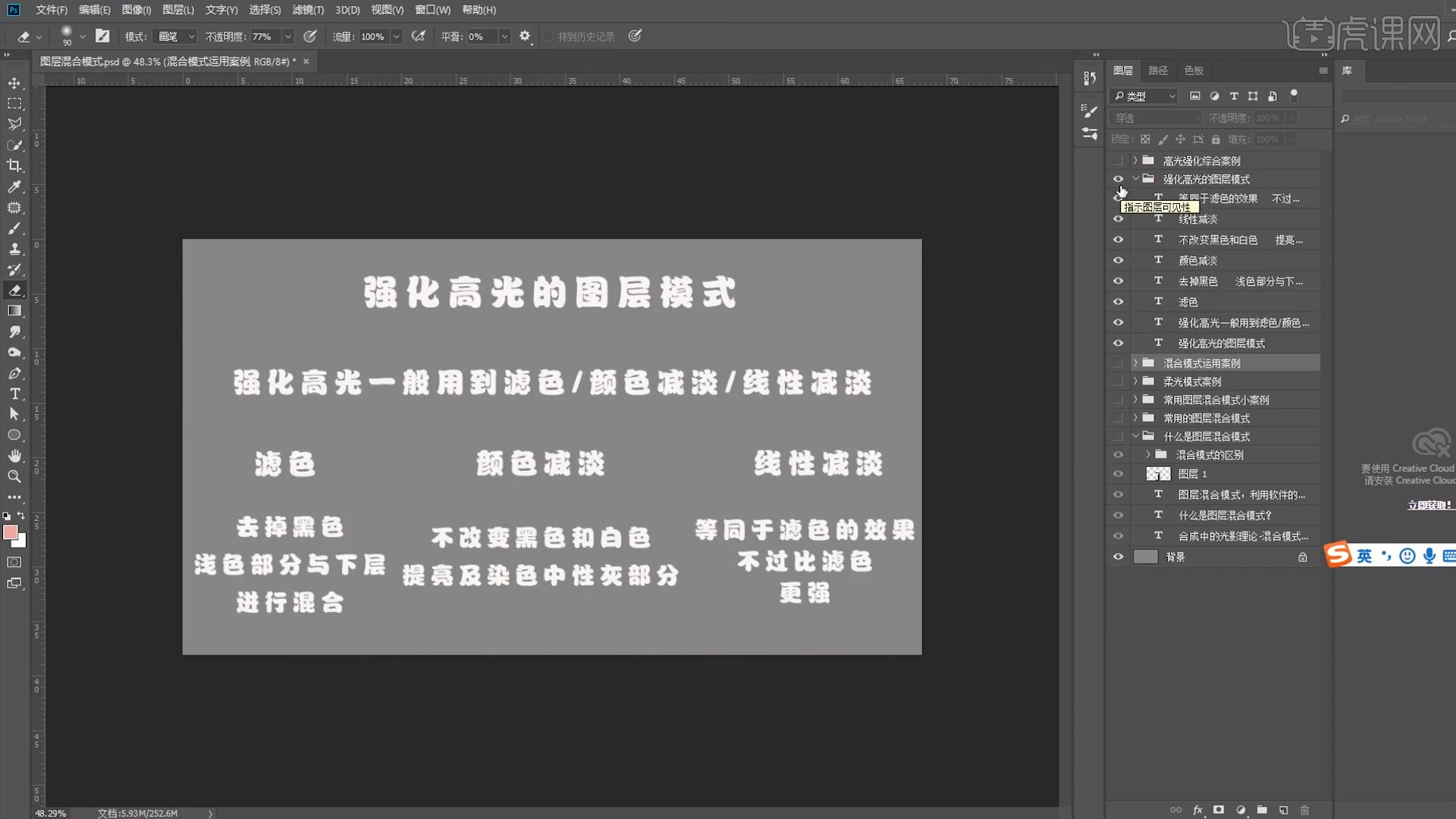This screenshot has width=1456, height=819.
Task: Expand the 常用的图层混合模式 group
Action: (1135, 418)
